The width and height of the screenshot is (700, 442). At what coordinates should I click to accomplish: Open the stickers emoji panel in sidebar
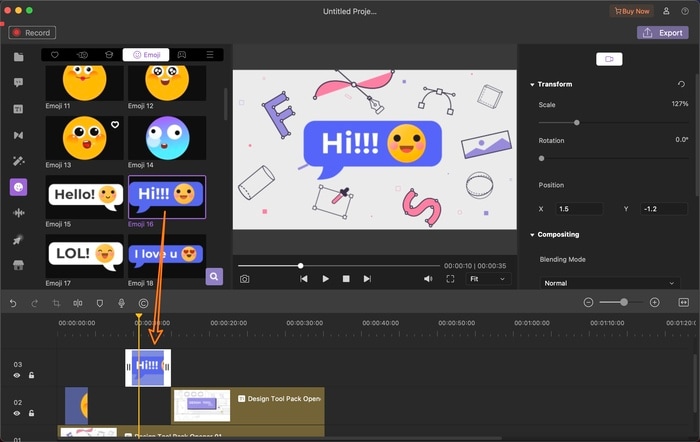[x=18, y=187]
